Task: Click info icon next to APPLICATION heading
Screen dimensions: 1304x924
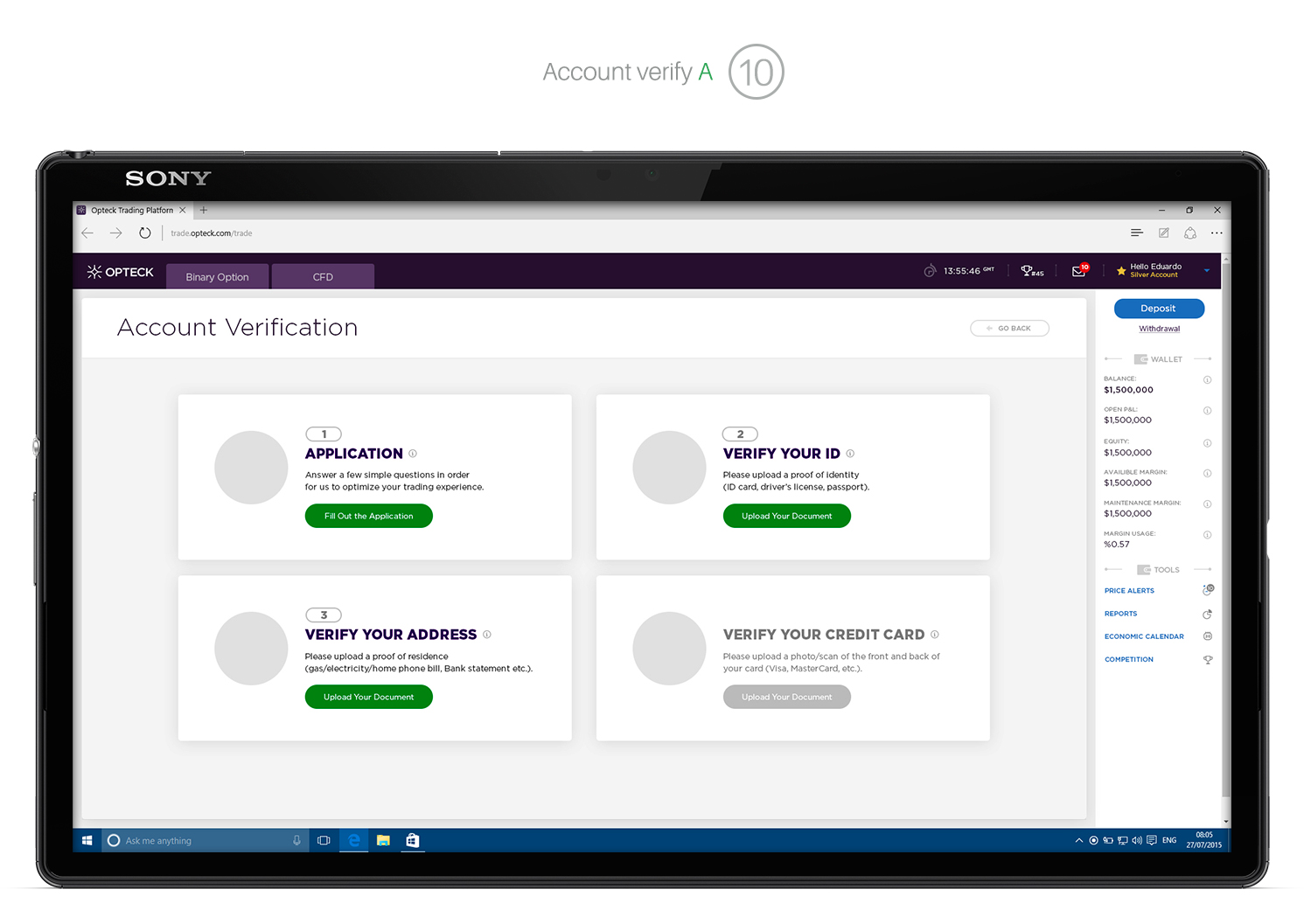Action: pyautogui.click(x=413, y=454)
